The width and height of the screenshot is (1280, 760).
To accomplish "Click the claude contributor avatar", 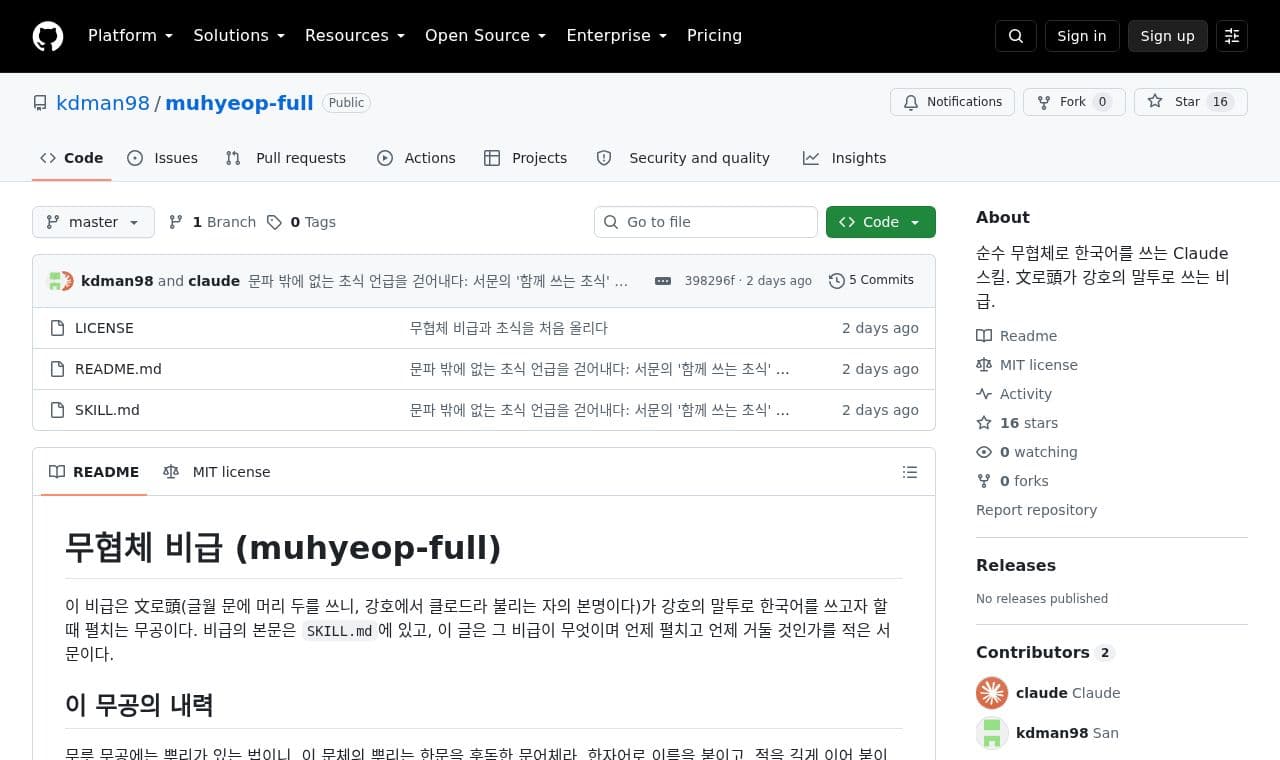I will pyautogui.click(x=992, y=693).
